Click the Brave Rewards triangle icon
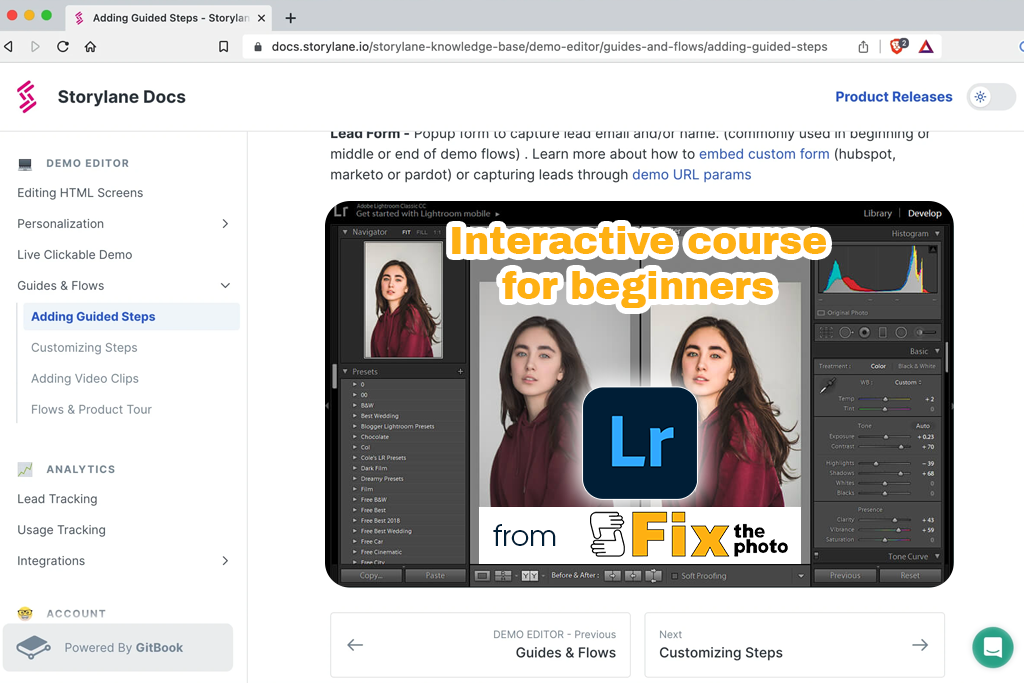 [x=926, y=46]
